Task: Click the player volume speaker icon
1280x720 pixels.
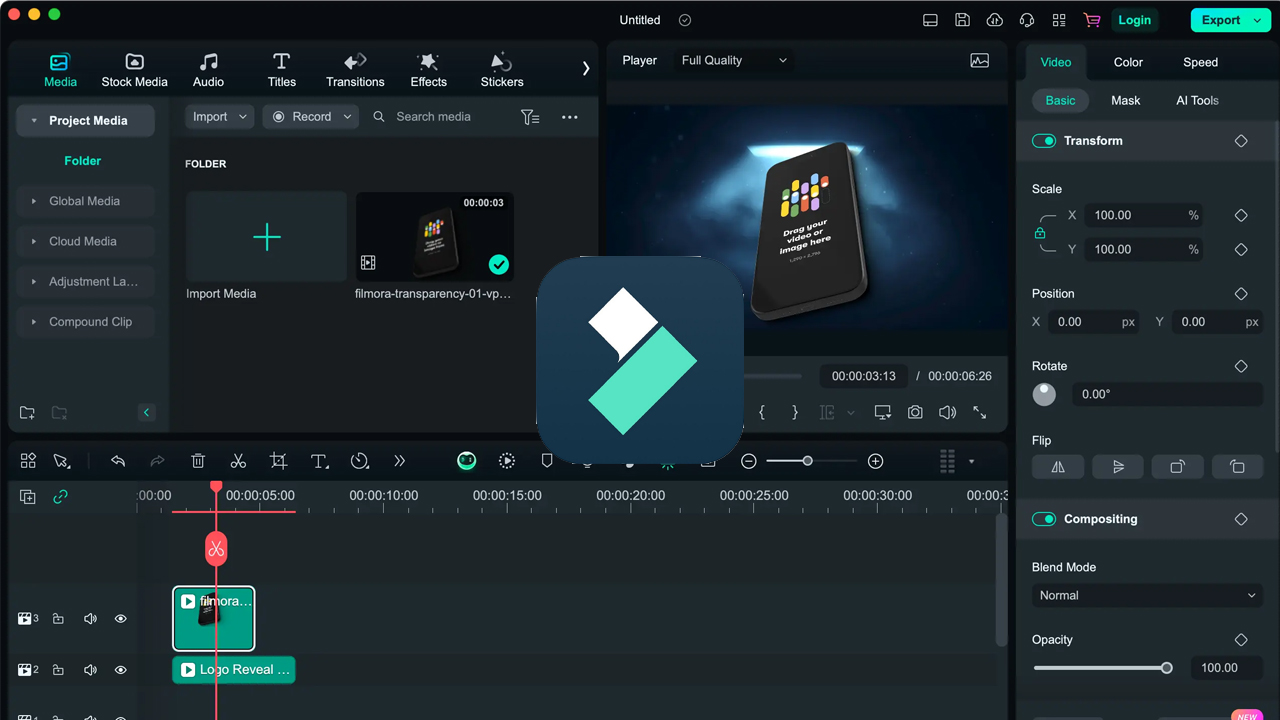Action: point(947,412)
